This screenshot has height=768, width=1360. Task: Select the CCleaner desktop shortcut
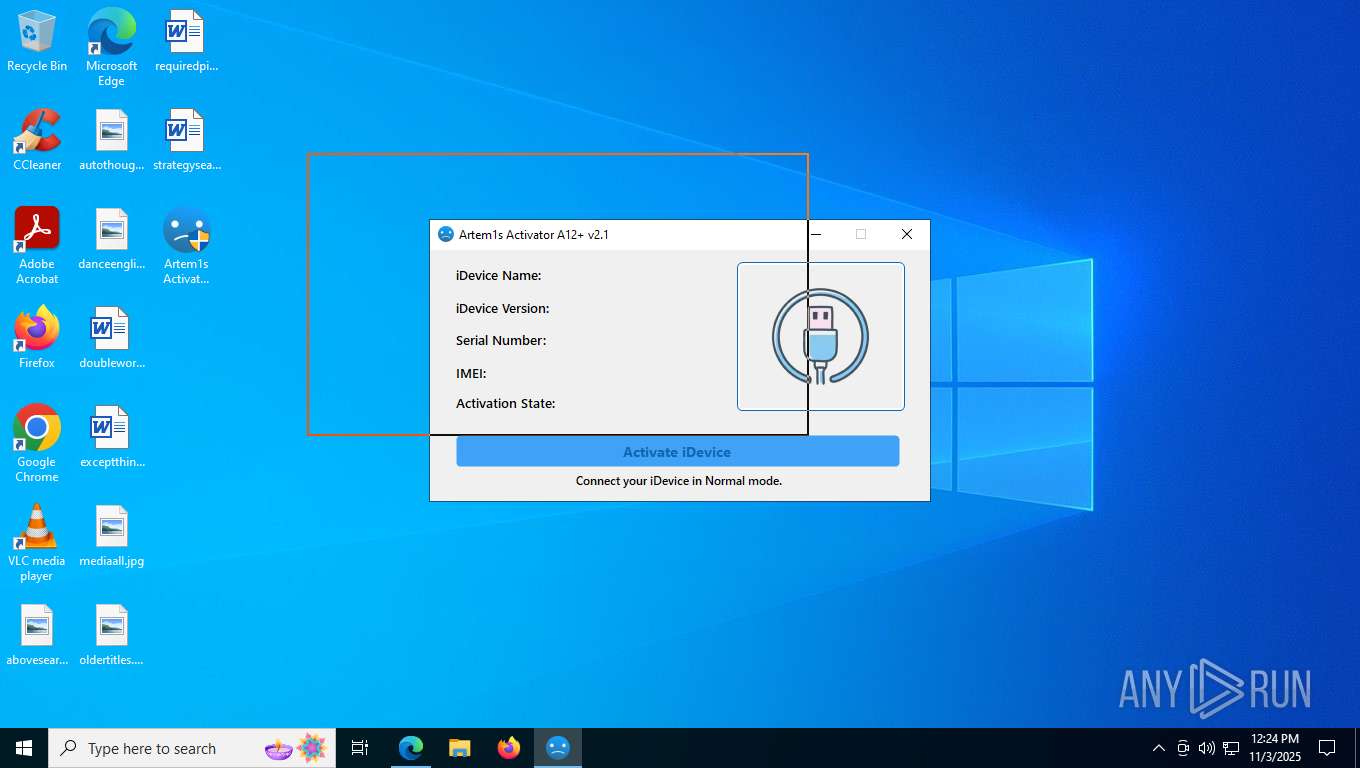coord(37,140)
